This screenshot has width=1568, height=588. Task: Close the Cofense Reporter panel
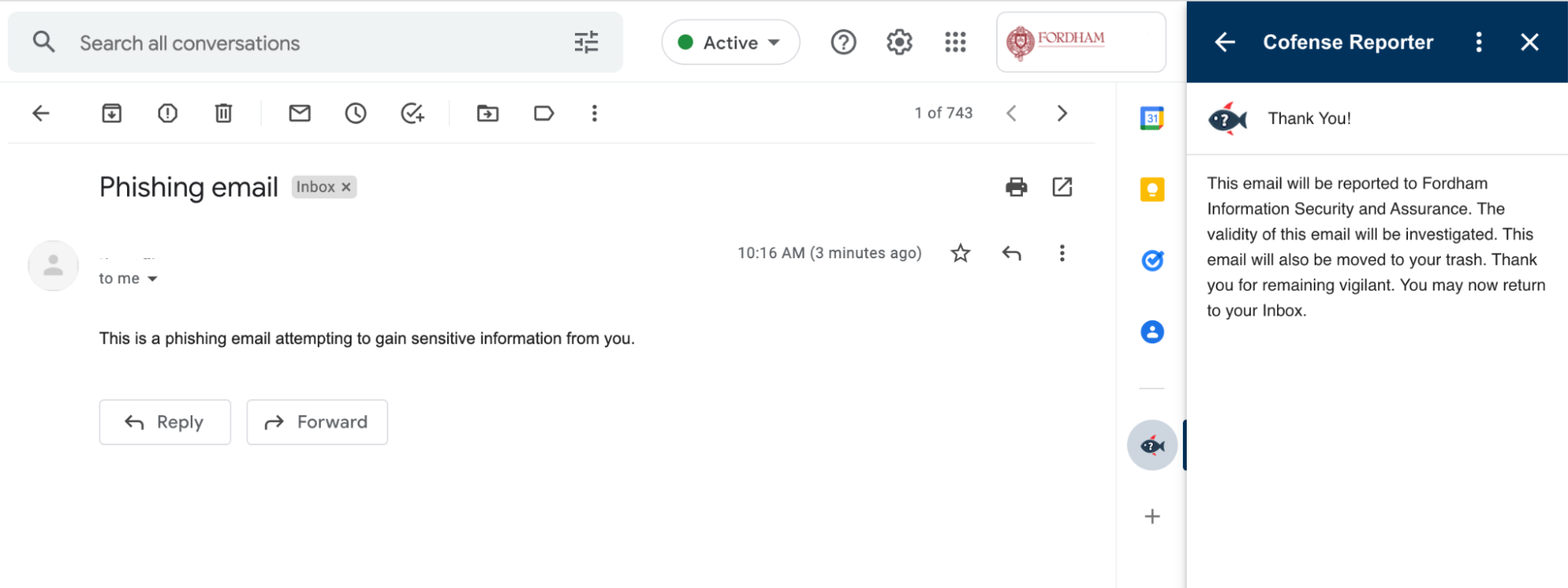pyautogui.click(x=1530, y=42)
